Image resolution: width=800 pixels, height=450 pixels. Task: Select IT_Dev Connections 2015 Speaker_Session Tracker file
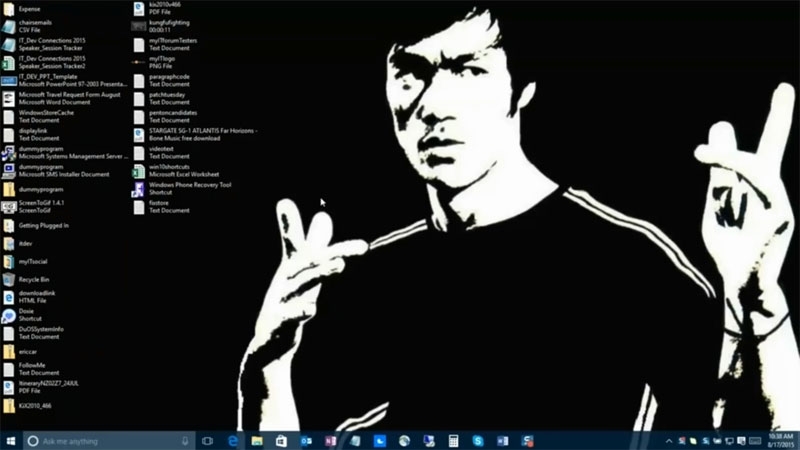(44, 44)
